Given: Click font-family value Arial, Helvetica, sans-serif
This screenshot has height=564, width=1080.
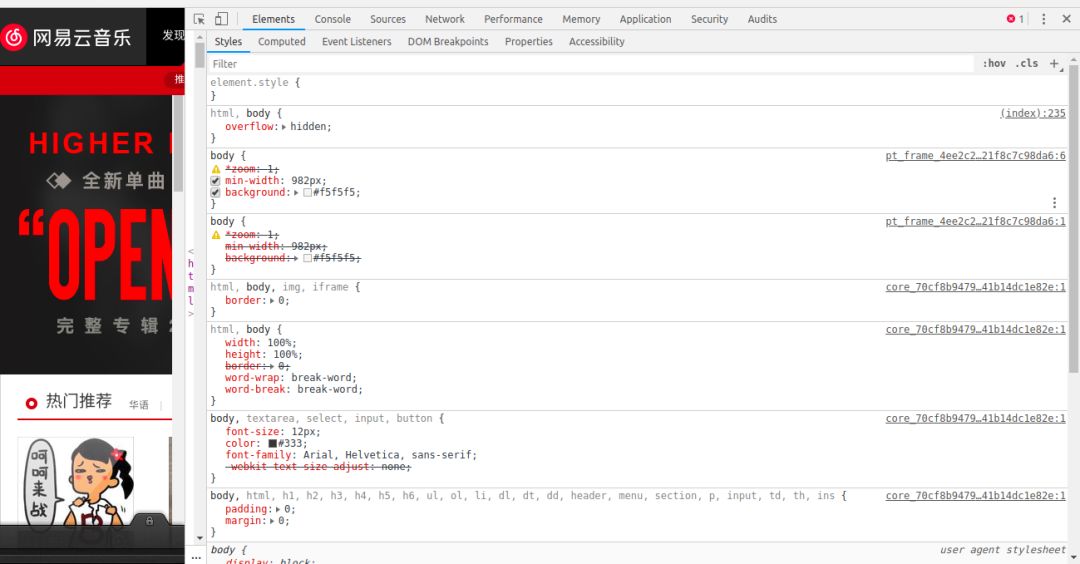Looking at the screenshot, I should point(390,455).
